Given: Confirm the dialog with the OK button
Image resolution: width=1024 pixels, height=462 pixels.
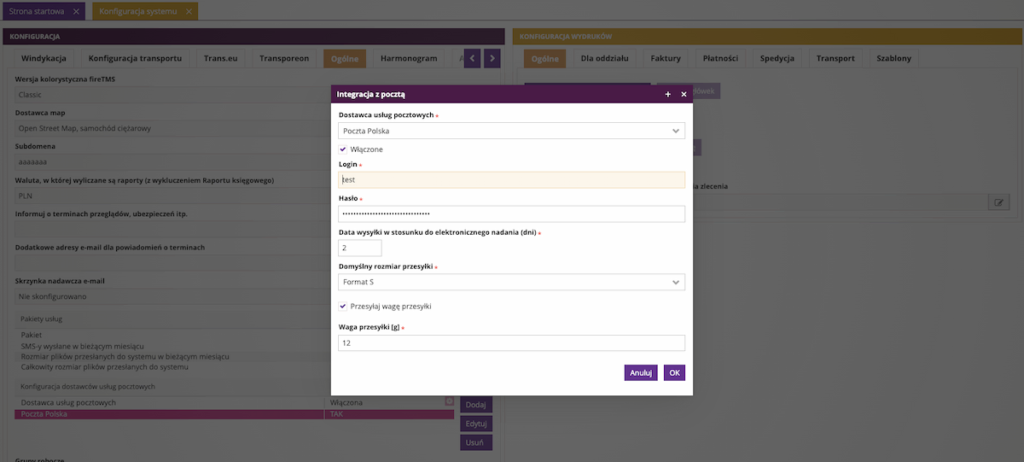Looking at the screenshot, I should [x=675, y=372].
